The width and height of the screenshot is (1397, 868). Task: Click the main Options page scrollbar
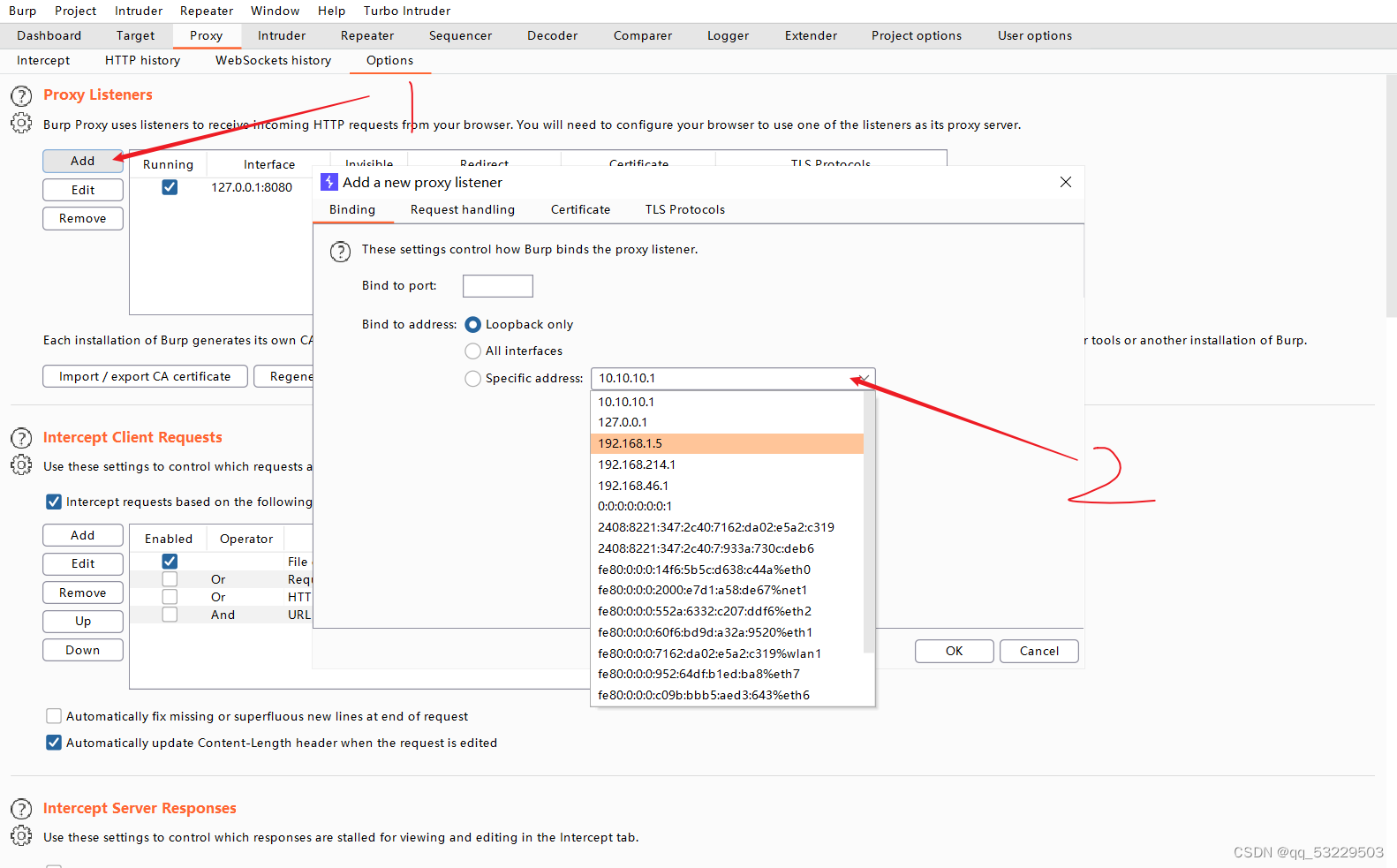1392,196
